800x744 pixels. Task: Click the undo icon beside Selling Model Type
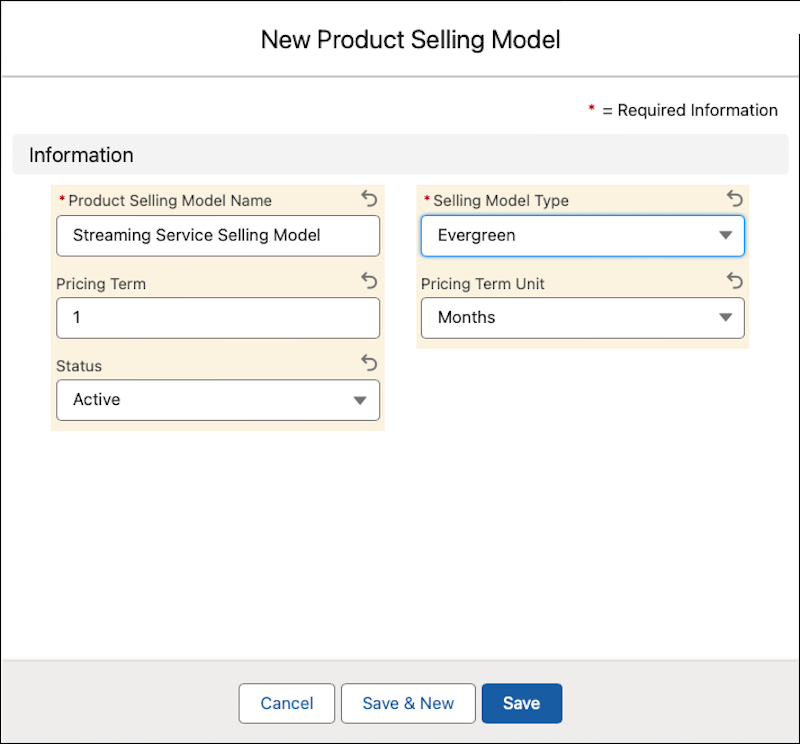(x=734, y=199)
